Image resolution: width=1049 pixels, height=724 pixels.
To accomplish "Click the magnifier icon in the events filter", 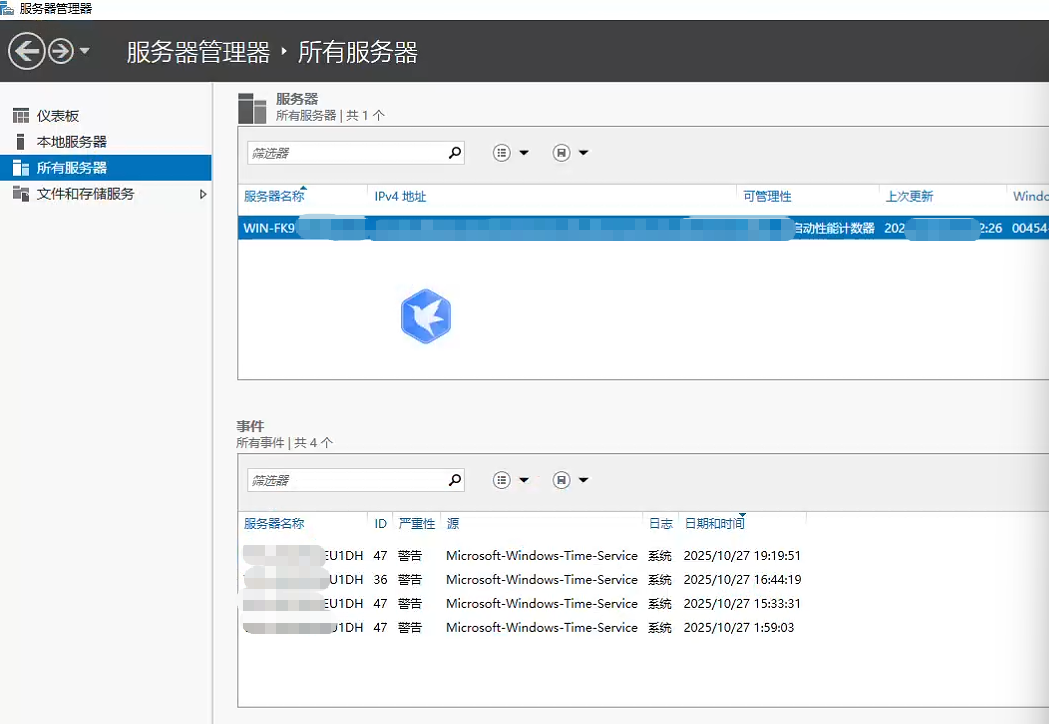I will click(x=455, y=479).
